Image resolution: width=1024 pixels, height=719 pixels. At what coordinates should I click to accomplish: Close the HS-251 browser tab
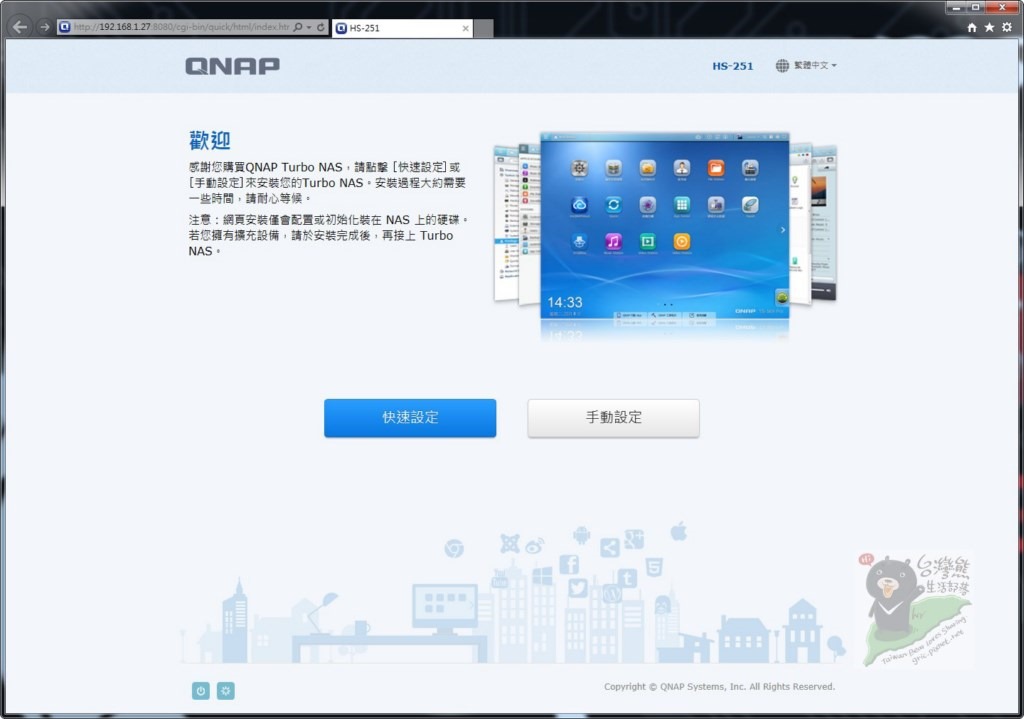coord(465,28)
